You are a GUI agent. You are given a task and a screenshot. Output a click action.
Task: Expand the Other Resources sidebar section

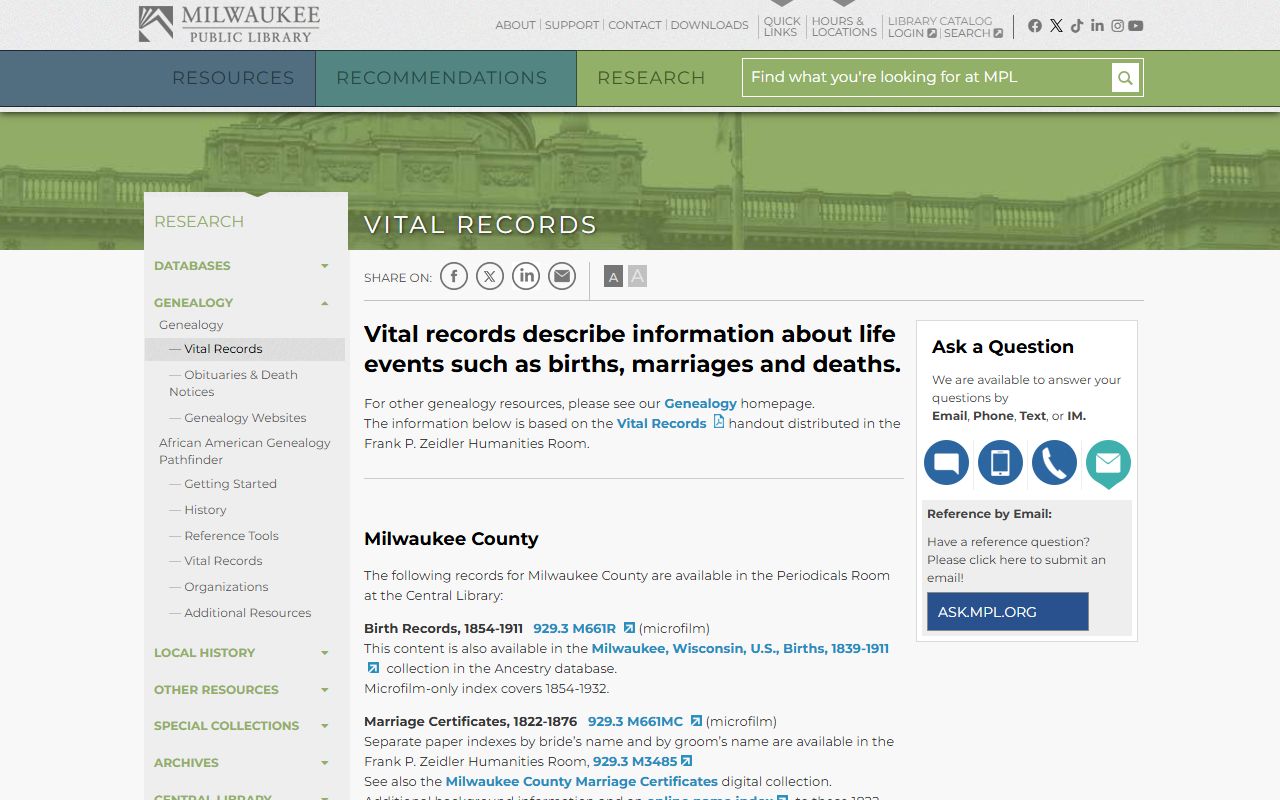pos(325,690)
